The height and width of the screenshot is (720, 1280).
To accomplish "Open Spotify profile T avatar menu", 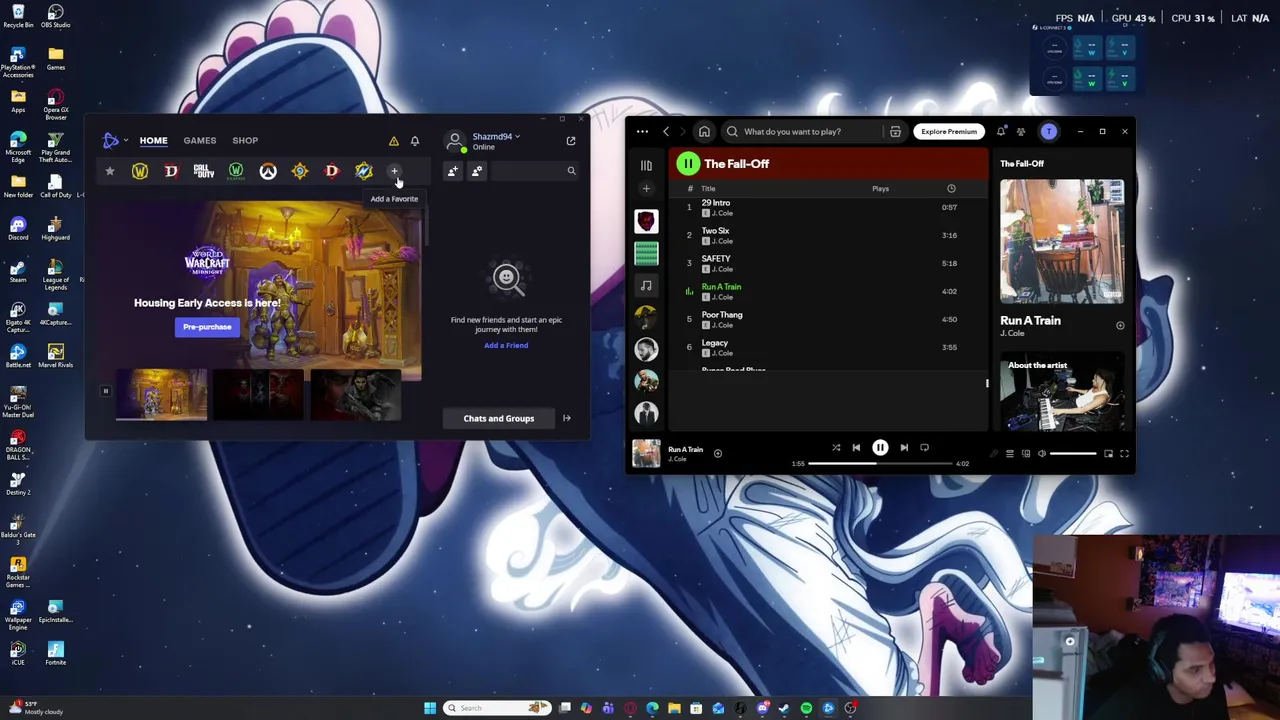I will [x=1048, y=131].
